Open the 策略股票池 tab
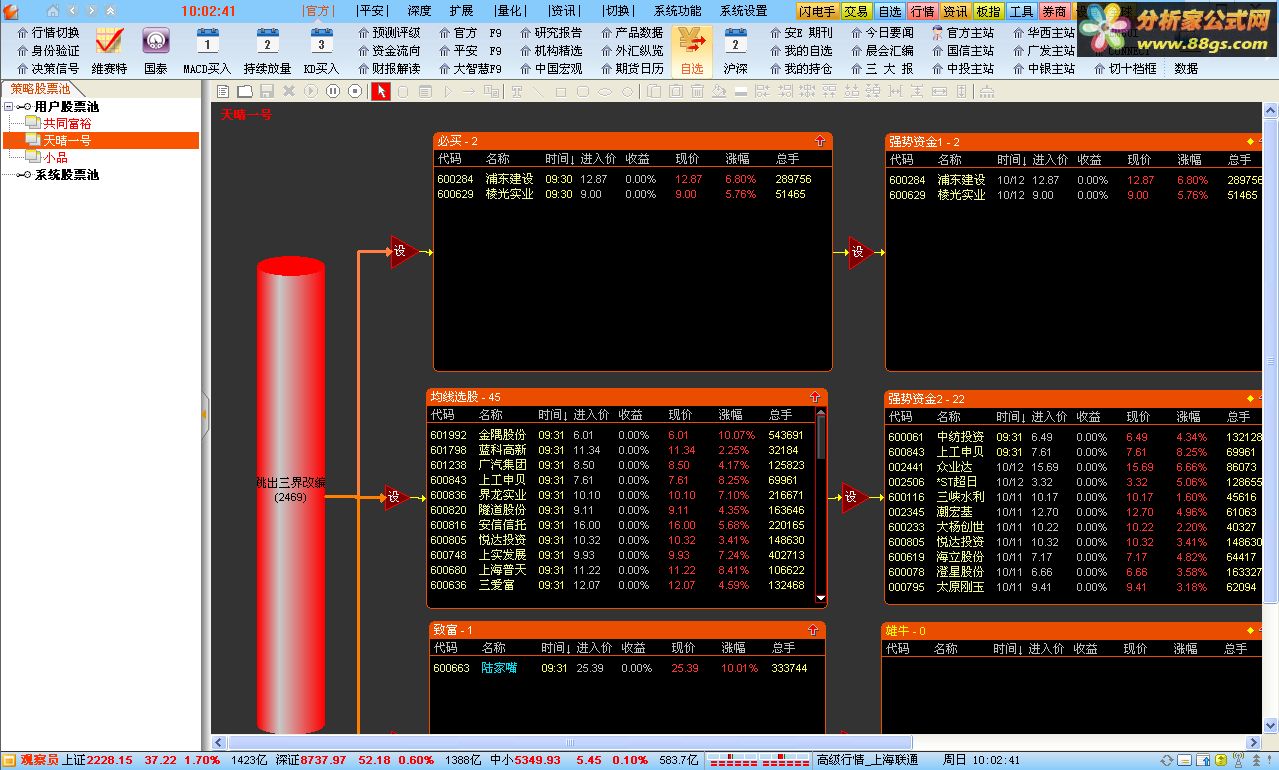The height and width of the screenshot is (770, 1279). pyautogui.click(x=42, y=89)
